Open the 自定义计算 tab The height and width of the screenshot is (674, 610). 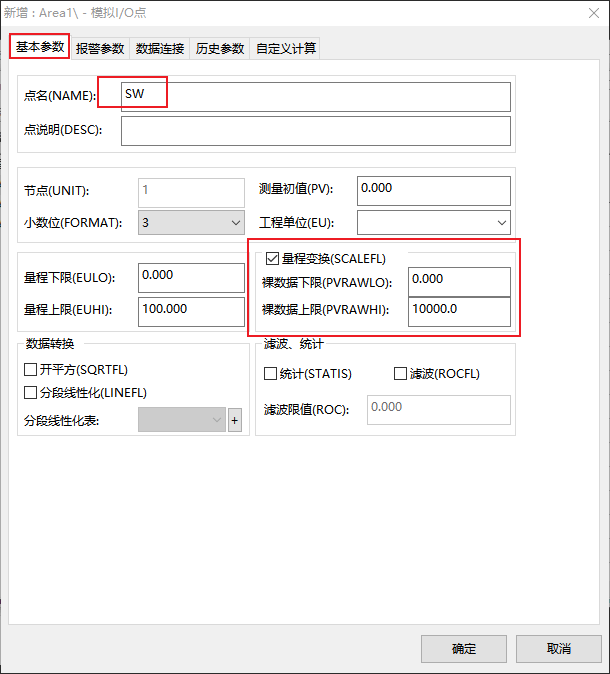pos(286,48)
